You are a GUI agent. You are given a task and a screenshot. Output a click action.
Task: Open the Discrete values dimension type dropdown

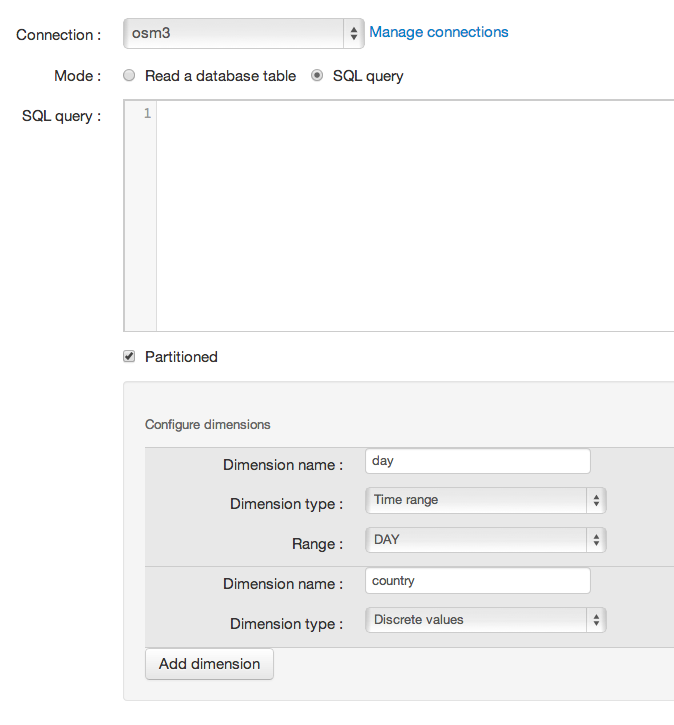485,620
